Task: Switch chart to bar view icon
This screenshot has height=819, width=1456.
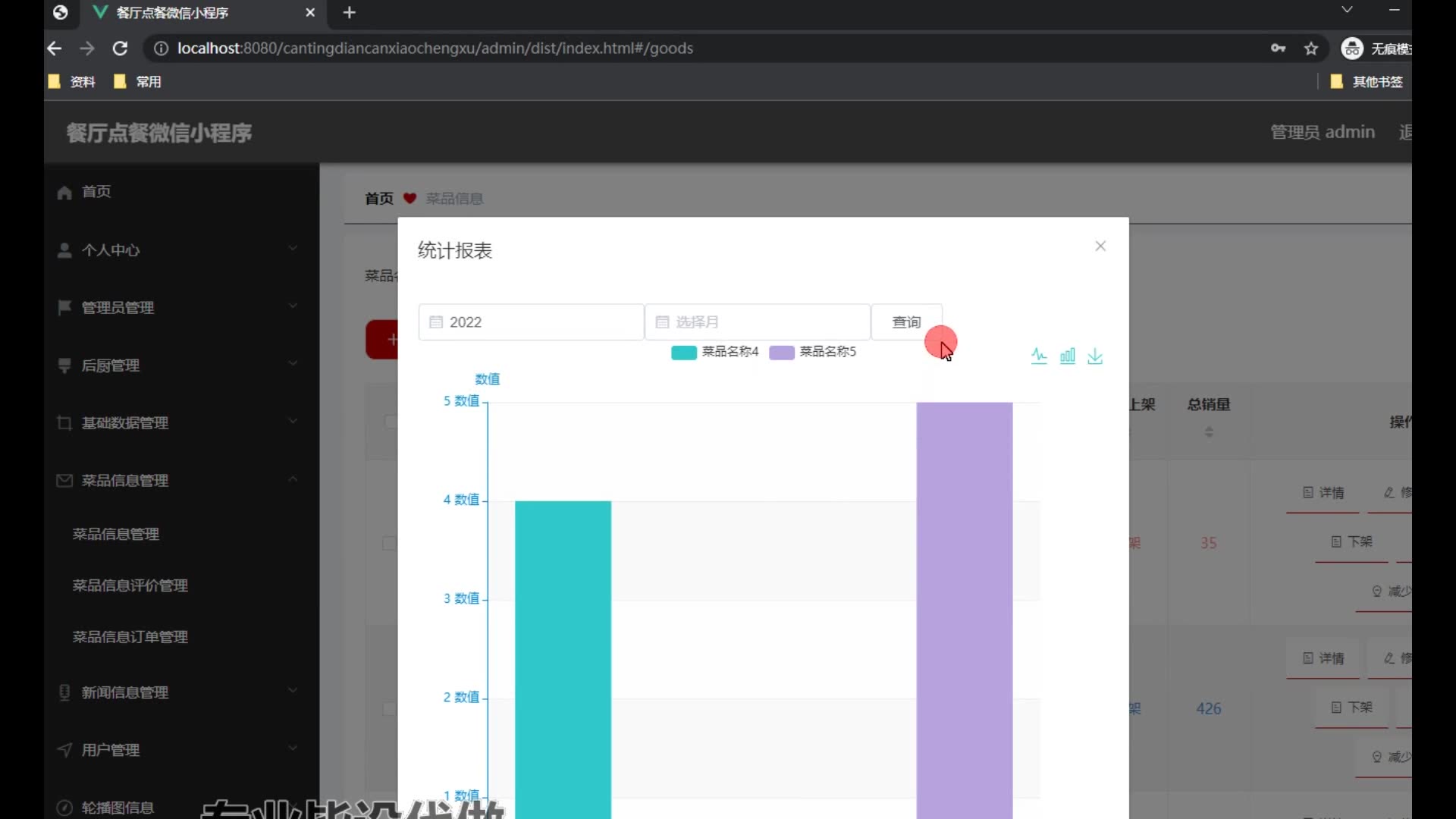Action: (x=1068, y=356)
